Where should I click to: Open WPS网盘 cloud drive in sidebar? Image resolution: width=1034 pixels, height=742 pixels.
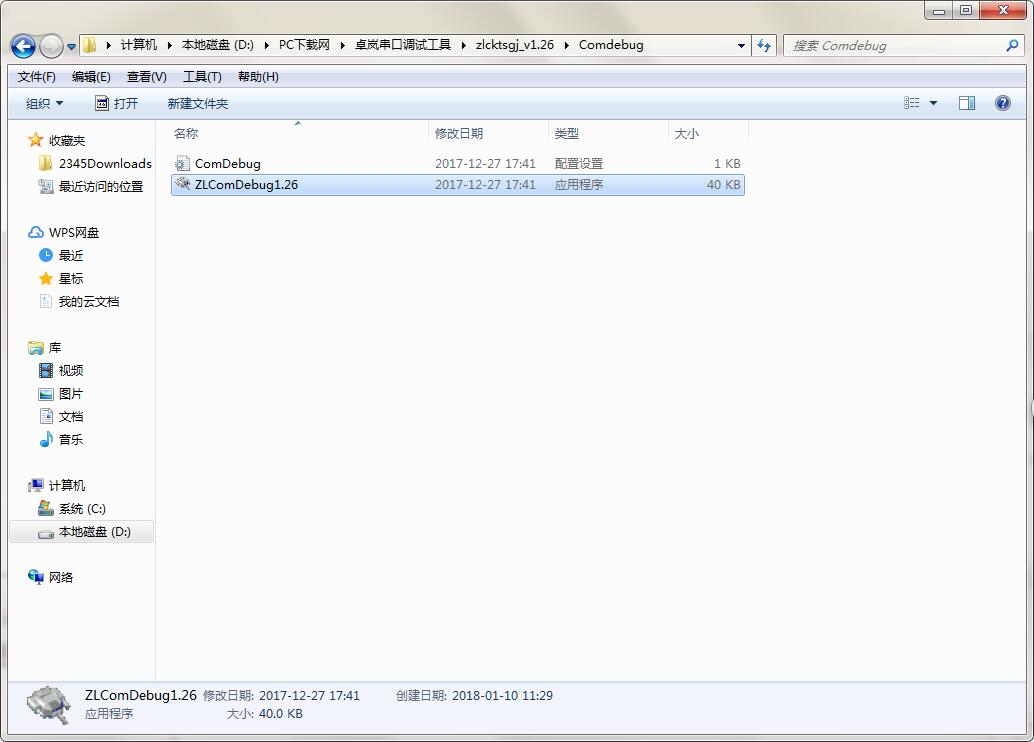pos(73,232)
